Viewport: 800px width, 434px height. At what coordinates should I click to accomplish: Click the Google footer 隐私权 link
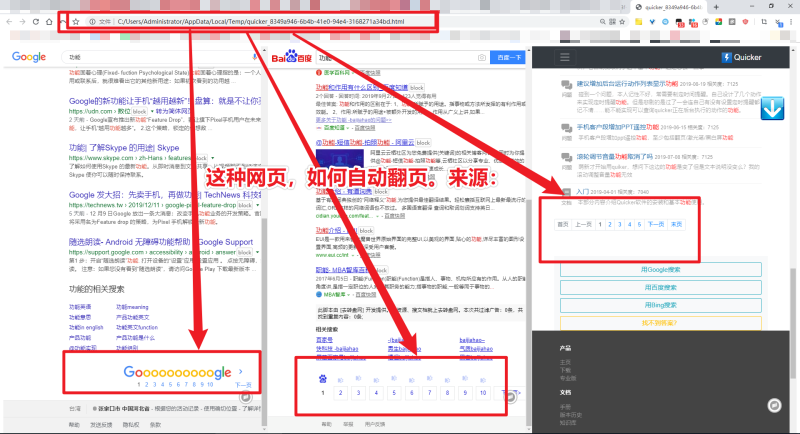tap(129, 424)
